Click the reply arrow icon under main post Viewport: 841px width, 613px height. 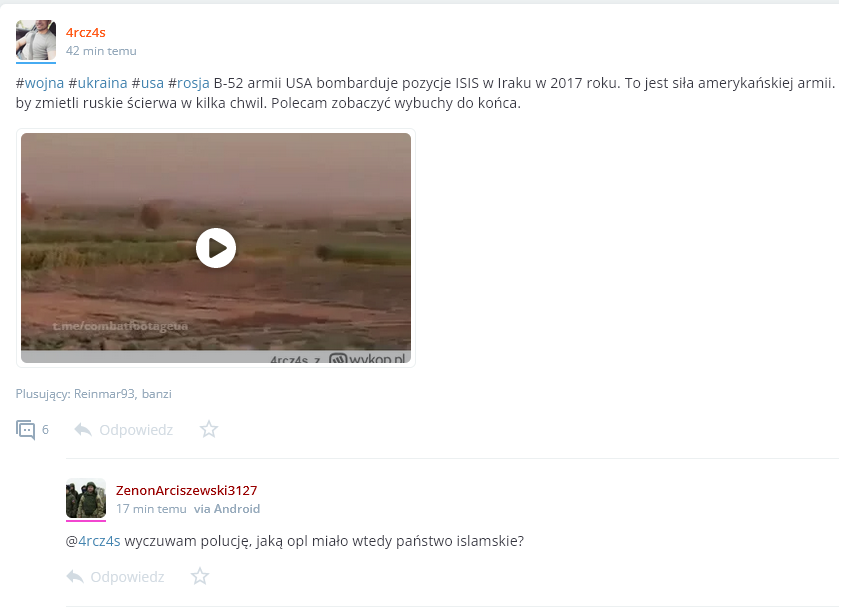(83, 430)
